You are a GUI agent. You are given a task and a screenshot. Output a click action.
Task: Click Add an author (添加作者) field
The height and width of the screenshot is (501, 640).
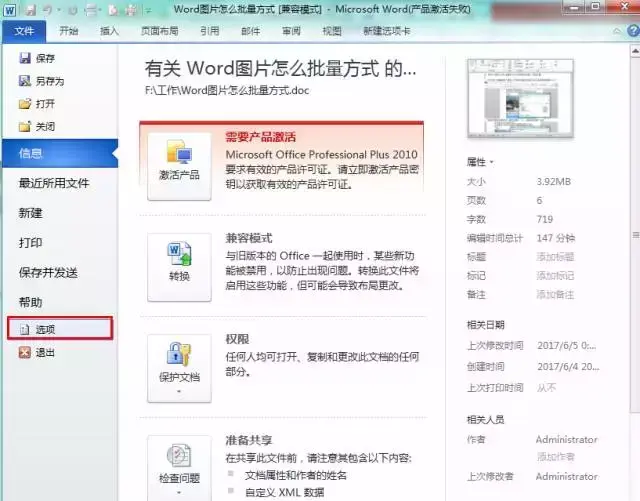pyautogui.click(x=556, y=456)
